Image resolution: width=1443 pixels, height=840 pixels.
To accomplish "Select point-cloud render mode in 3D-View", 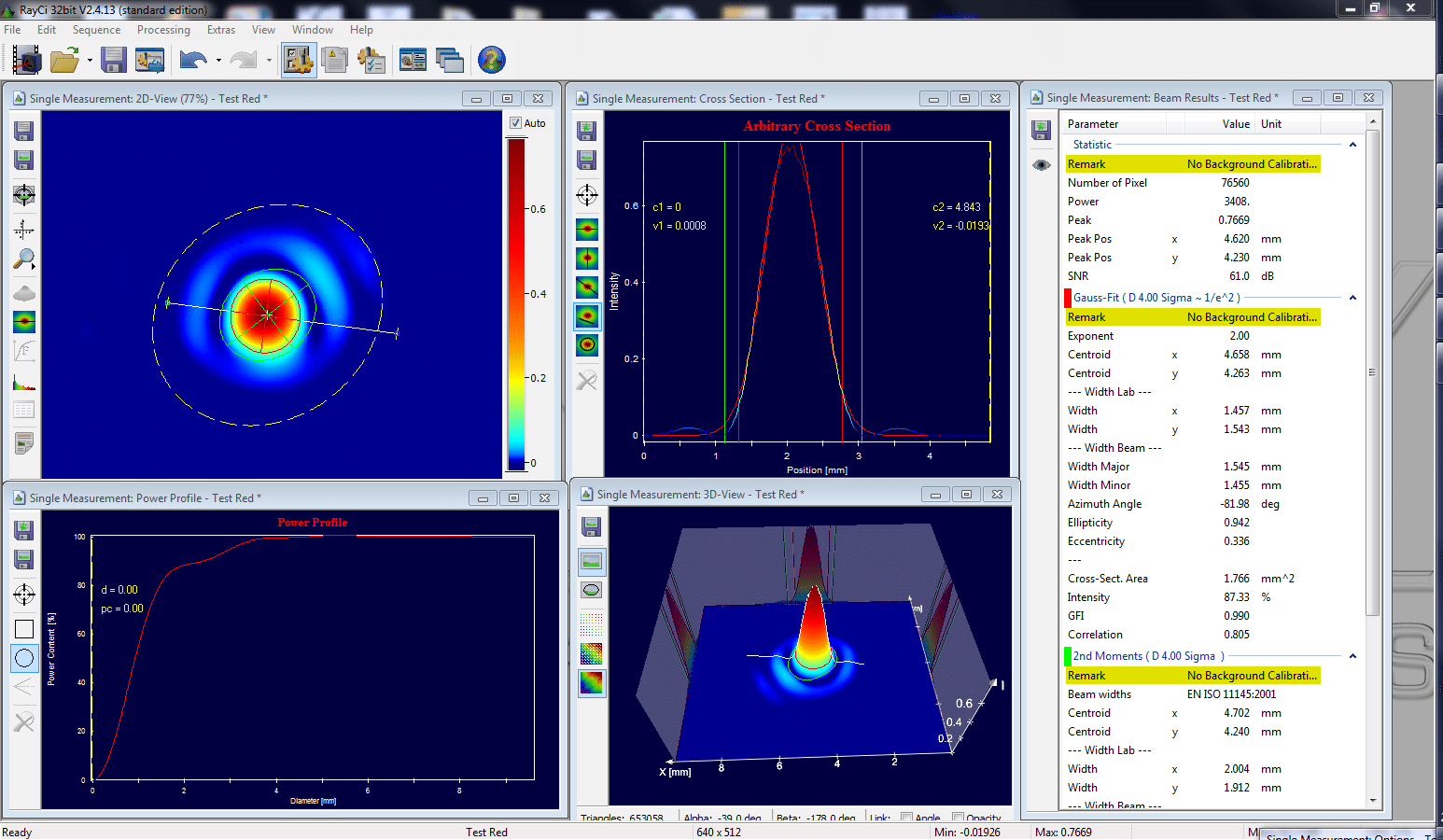I will (x=591, y=623).
